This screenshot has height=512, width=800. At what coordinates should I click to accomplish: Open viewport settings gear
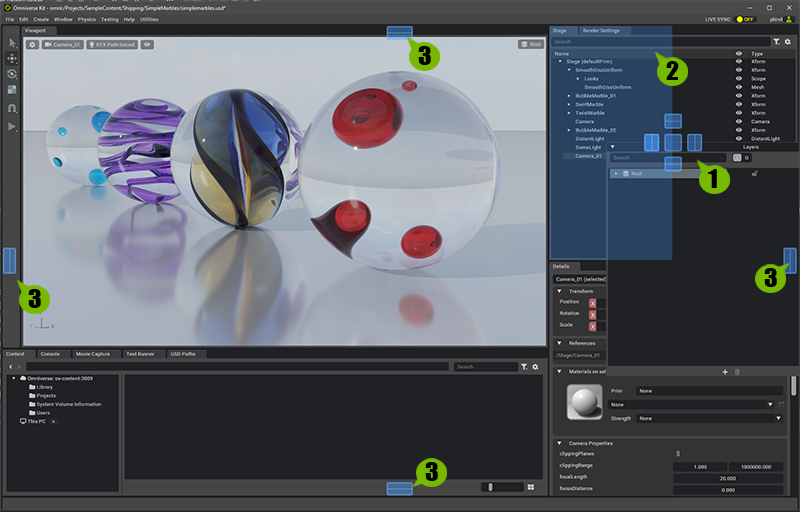[32, 45]
